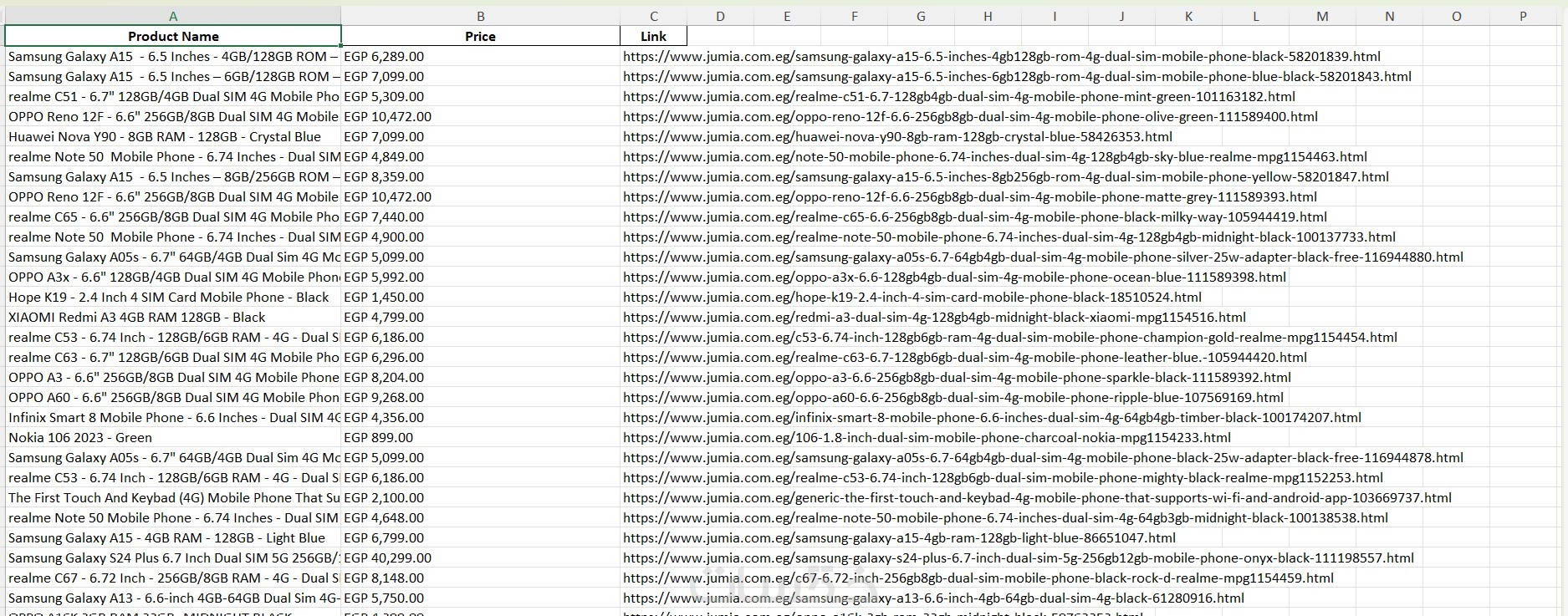Select the realme Note 50 sky-blue link cell
Viewport: 1568px width, 616px height.
click(x=995, y=156)
